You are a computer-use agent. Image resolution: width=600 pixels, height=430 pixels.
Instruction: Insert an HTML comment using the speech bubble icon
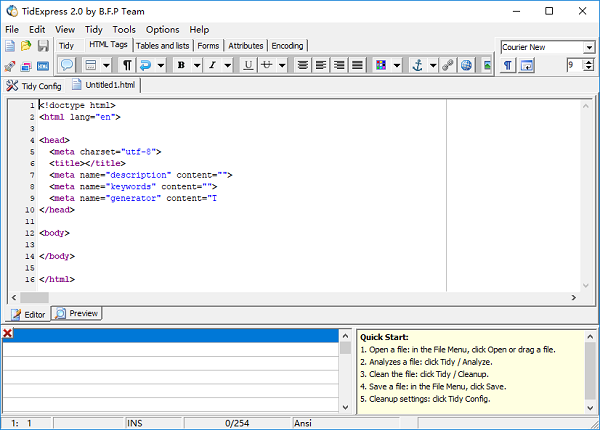[x=68, y=65]
